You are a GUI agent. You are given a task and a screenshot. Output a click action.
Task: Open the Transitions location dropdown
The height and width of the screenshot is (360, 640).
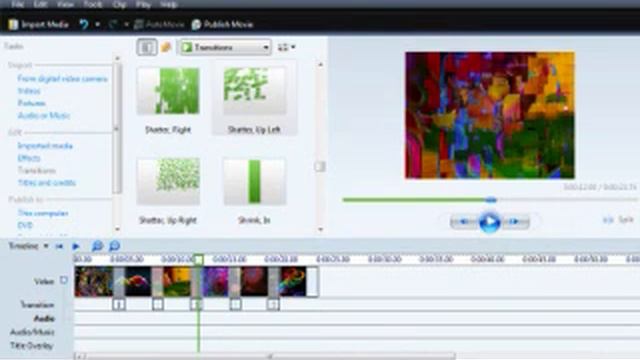226,48
